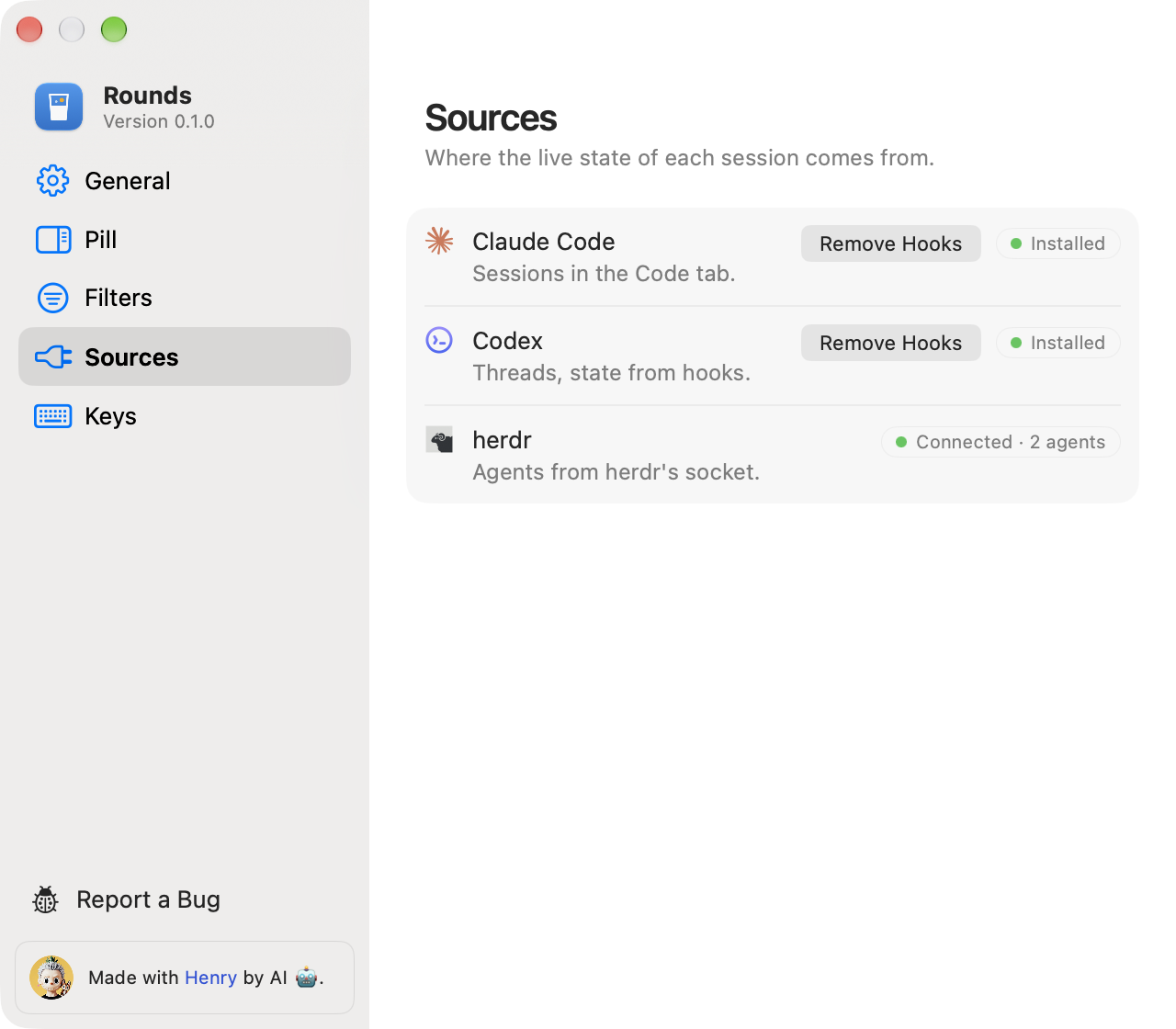Screen dimensions: 1176x1029
Task: Click the Claude Code starburst icon
Action: [439, 241]
